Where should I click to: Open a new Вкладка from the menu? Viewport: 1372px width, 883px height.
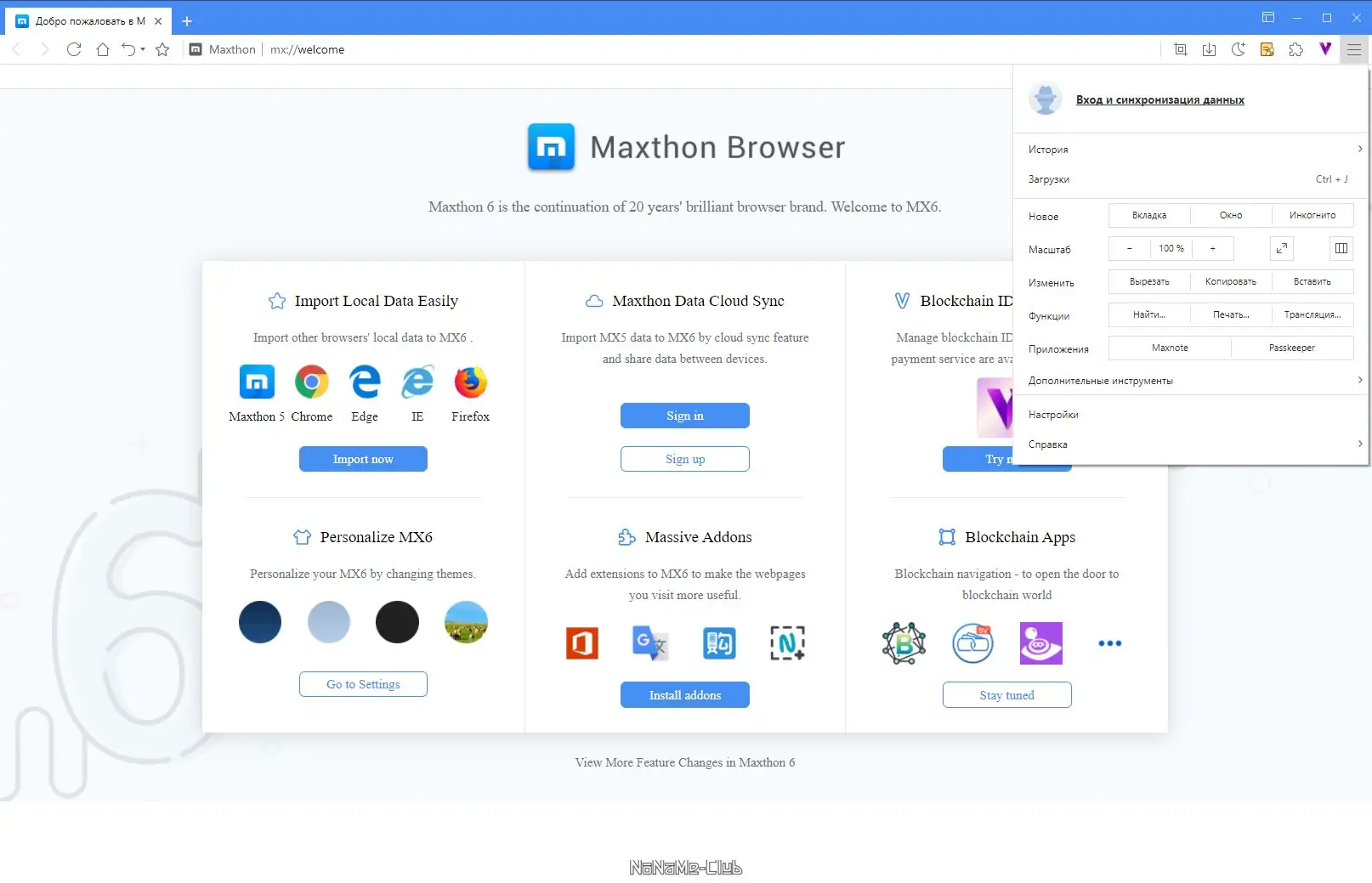(1149, 215)
